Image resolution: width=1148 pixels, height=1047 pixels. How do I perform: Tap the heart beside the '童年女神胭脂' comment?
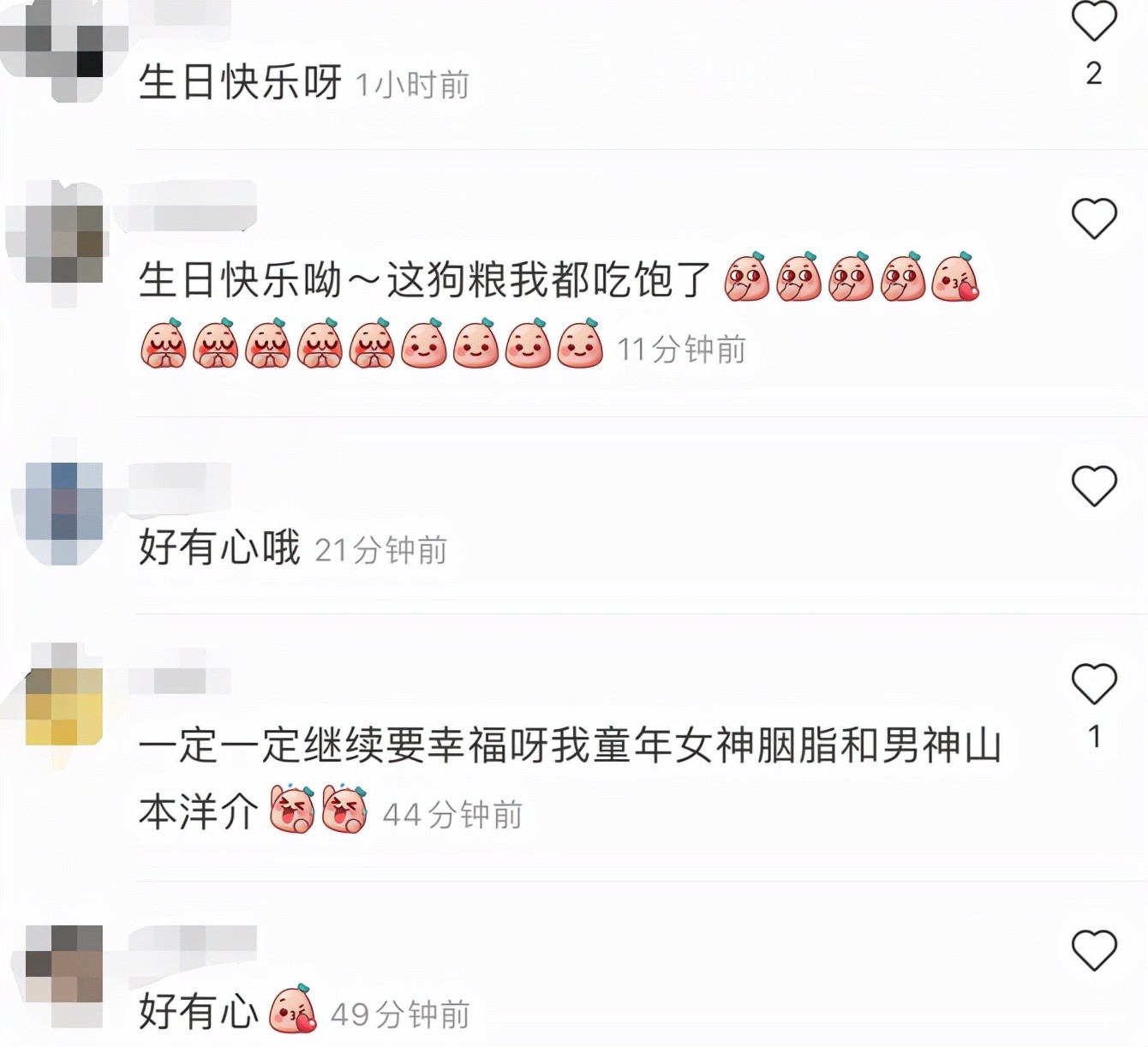point(1094,684)
